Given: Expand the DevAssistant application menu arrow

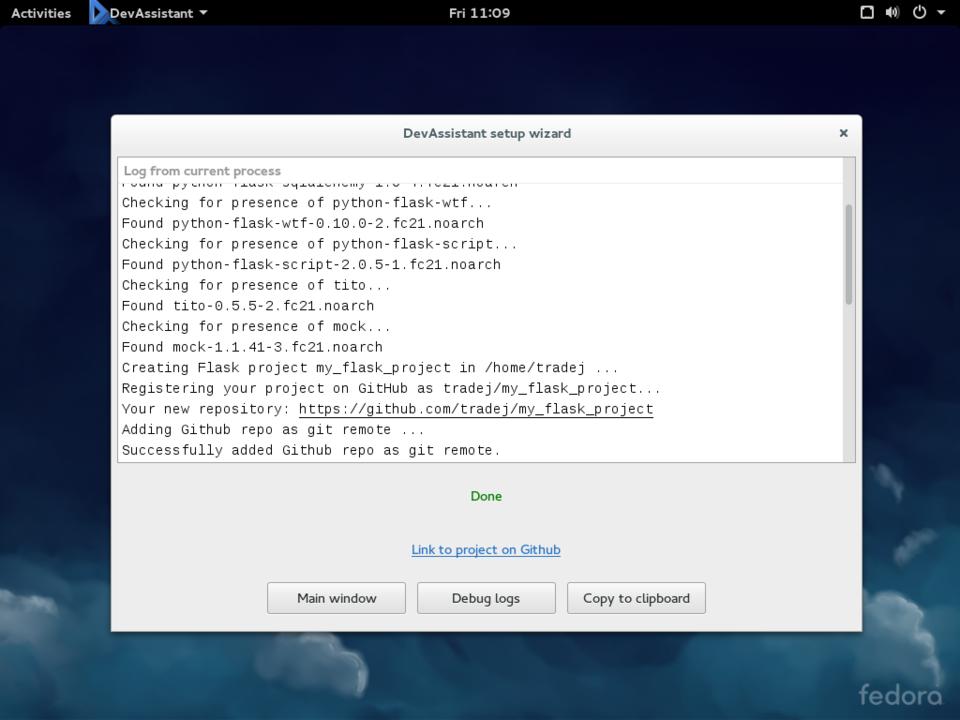Looking at the screenshot, I should coord(204,13).
